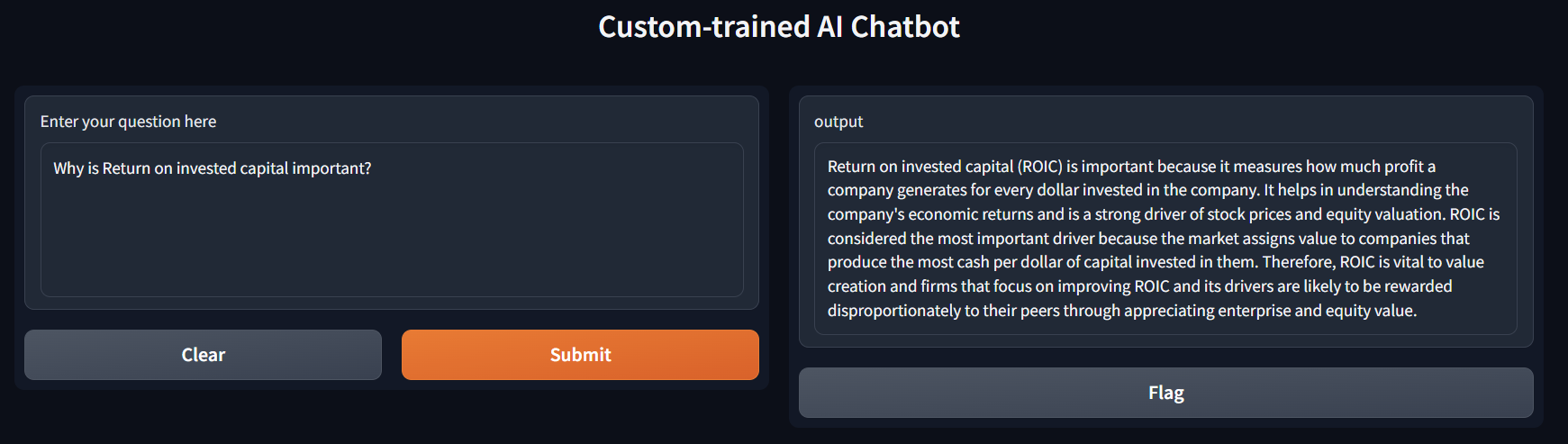Click the word 'Therefore' in the output
The image size is (1568, 444).
point(1298,262)
